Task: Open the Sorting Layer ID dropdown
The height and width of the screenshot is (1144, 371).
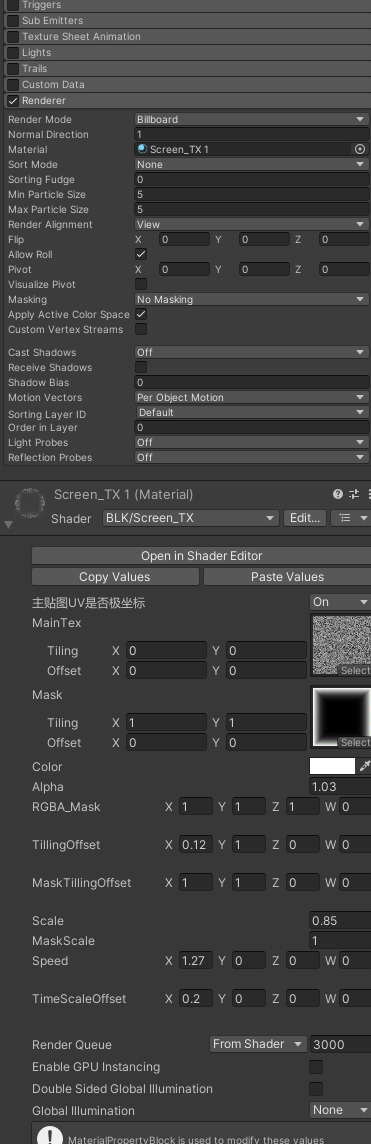Action: pyautogui.click(x=251, y=412)
